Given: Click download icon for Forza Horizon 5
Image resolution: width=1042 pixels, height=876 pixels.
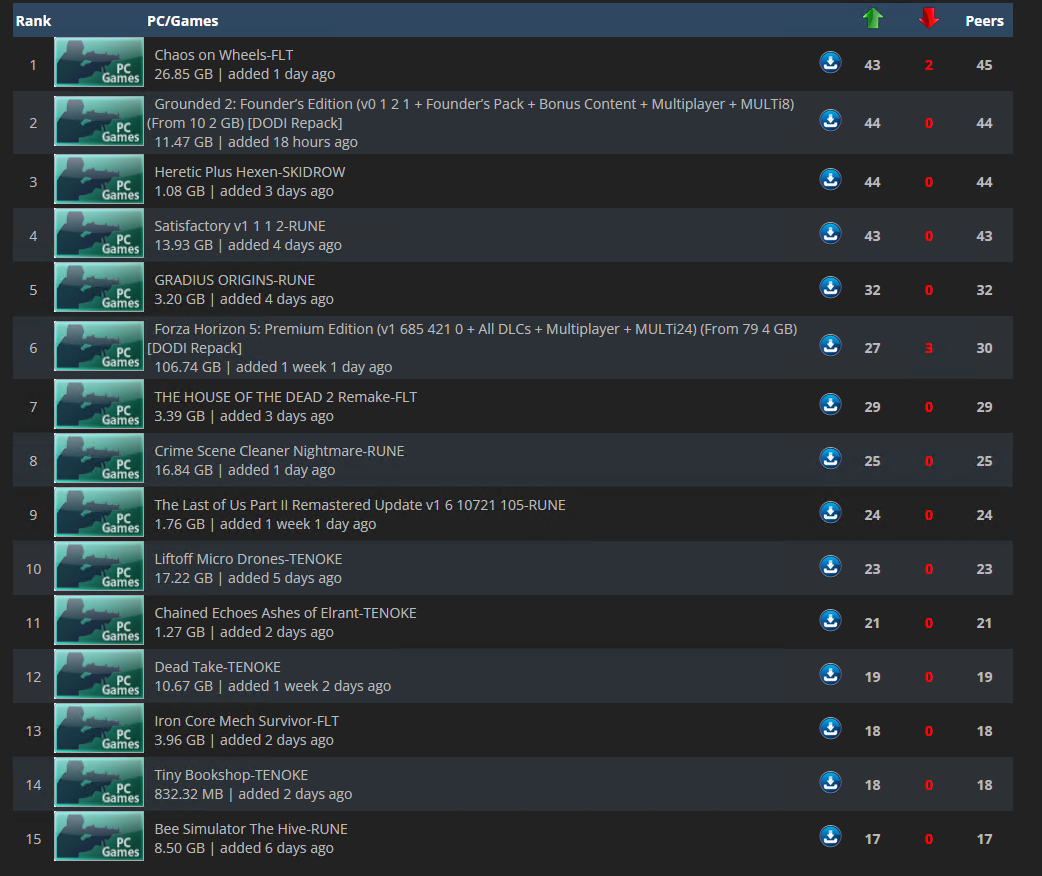Looking at the screenshot, I should tap(830, 346).
